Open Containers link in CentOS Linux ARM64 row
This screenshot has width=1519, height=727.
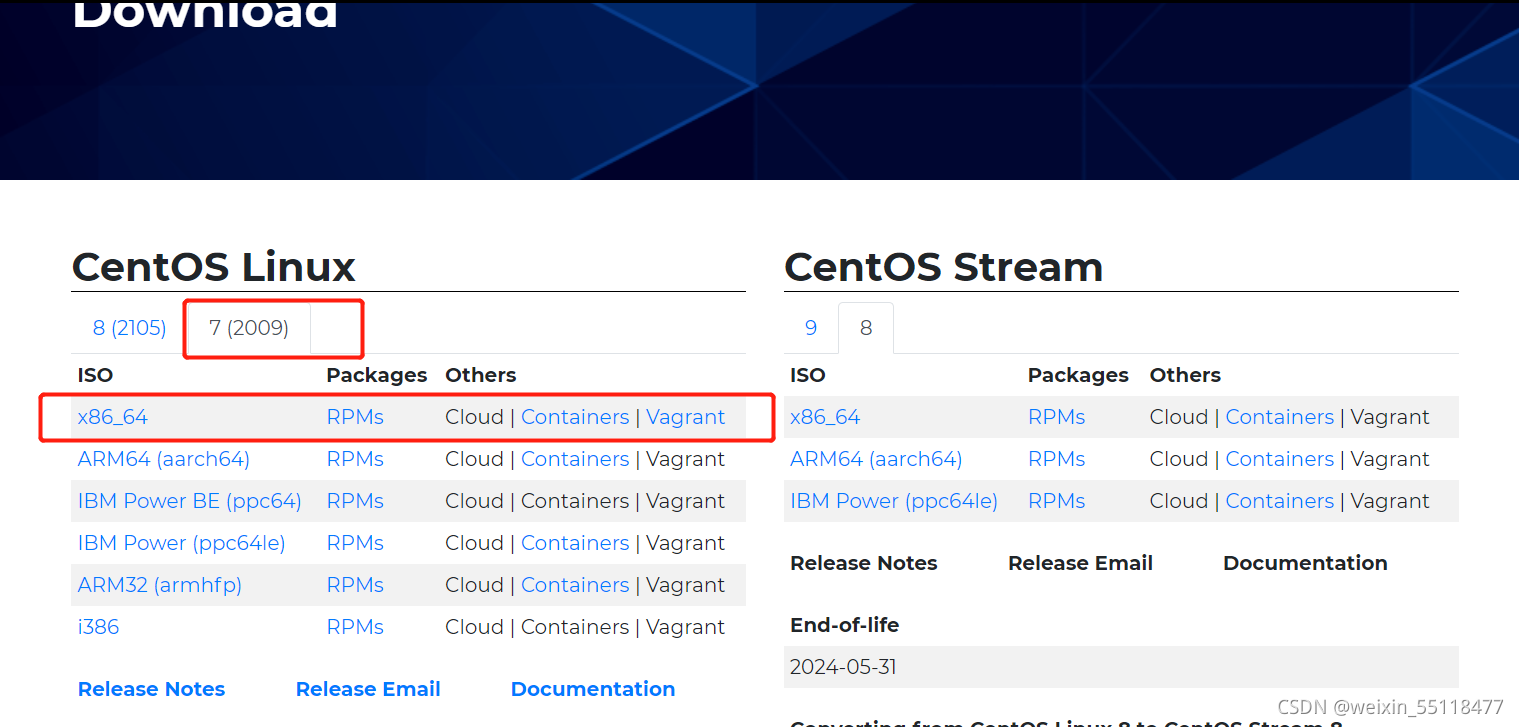coord(575,459)
